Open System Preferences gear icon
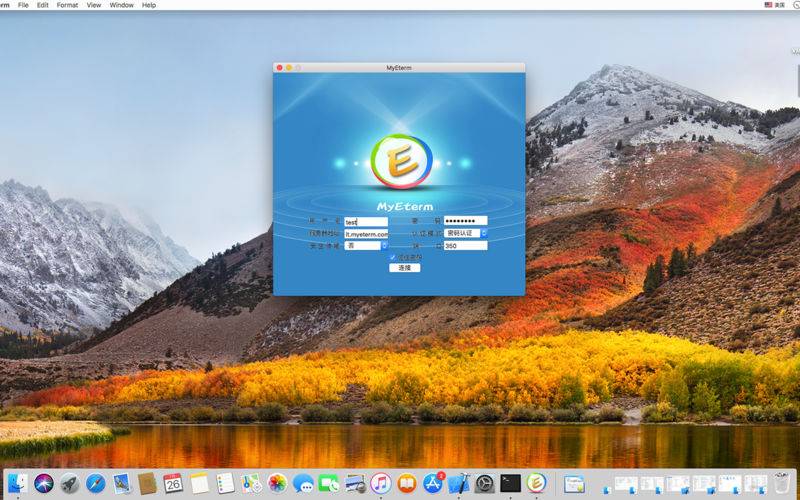The image size is (800, 500). [x=484, y=483]
